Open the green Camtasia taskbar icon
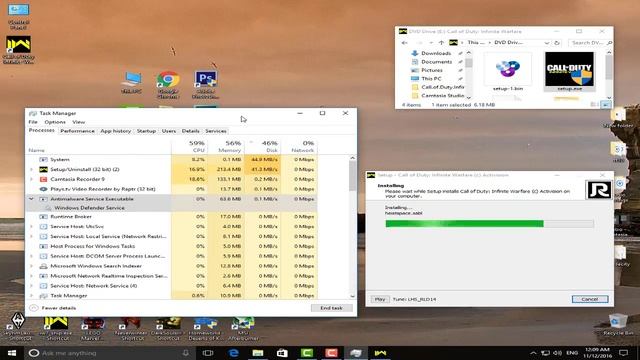This screenshot has width=640, height=360. pos(307,353)
